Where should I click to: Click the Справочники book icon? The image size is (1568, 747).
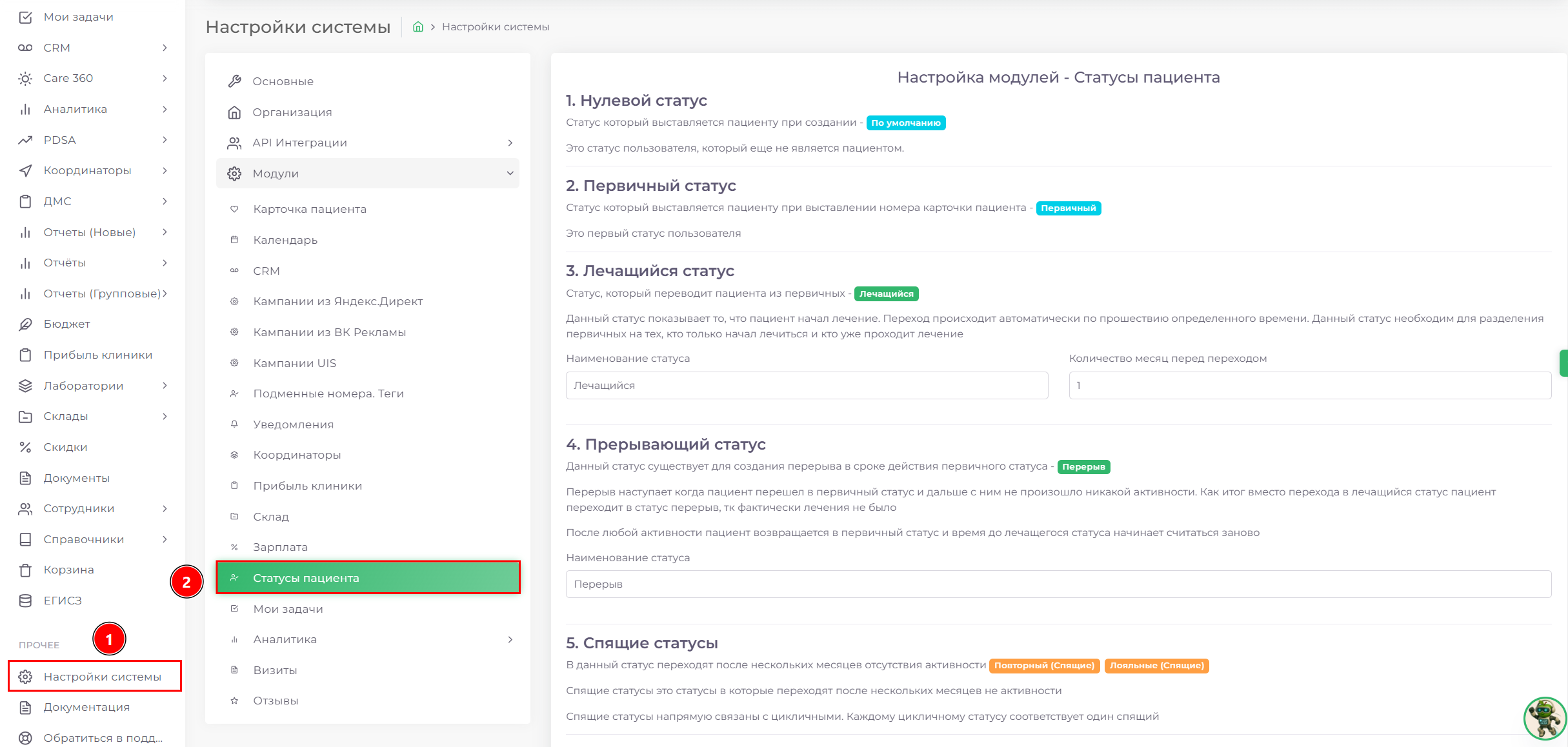(25, 539)
